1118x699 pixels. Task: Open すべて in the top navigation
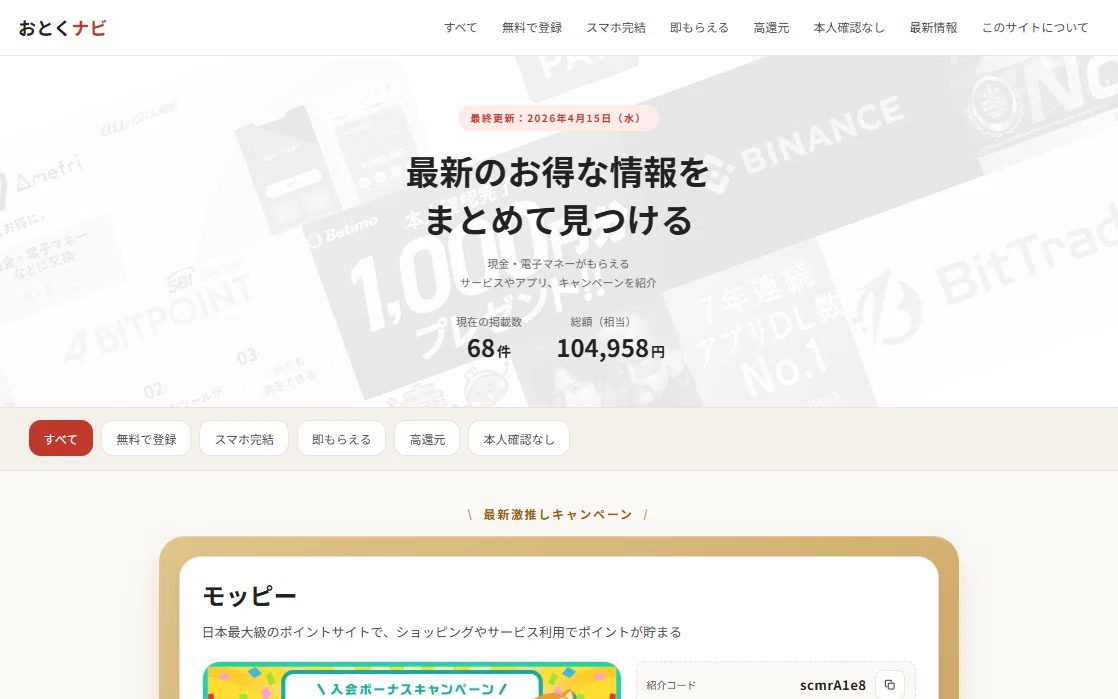pos(461,28)
